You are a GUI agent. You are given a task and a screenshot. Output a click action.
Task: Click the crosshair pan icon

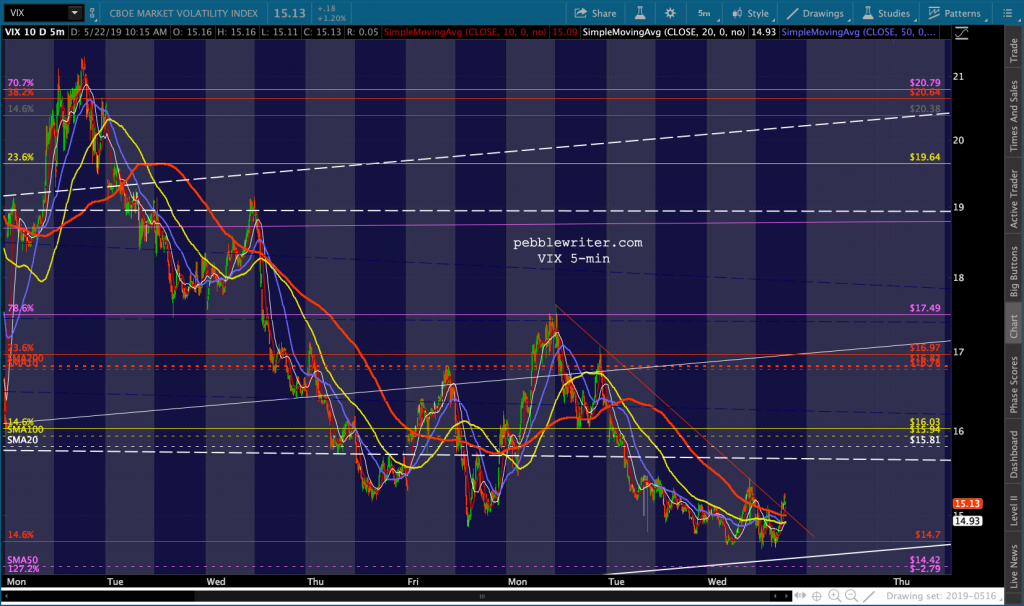tap(817, 596)
